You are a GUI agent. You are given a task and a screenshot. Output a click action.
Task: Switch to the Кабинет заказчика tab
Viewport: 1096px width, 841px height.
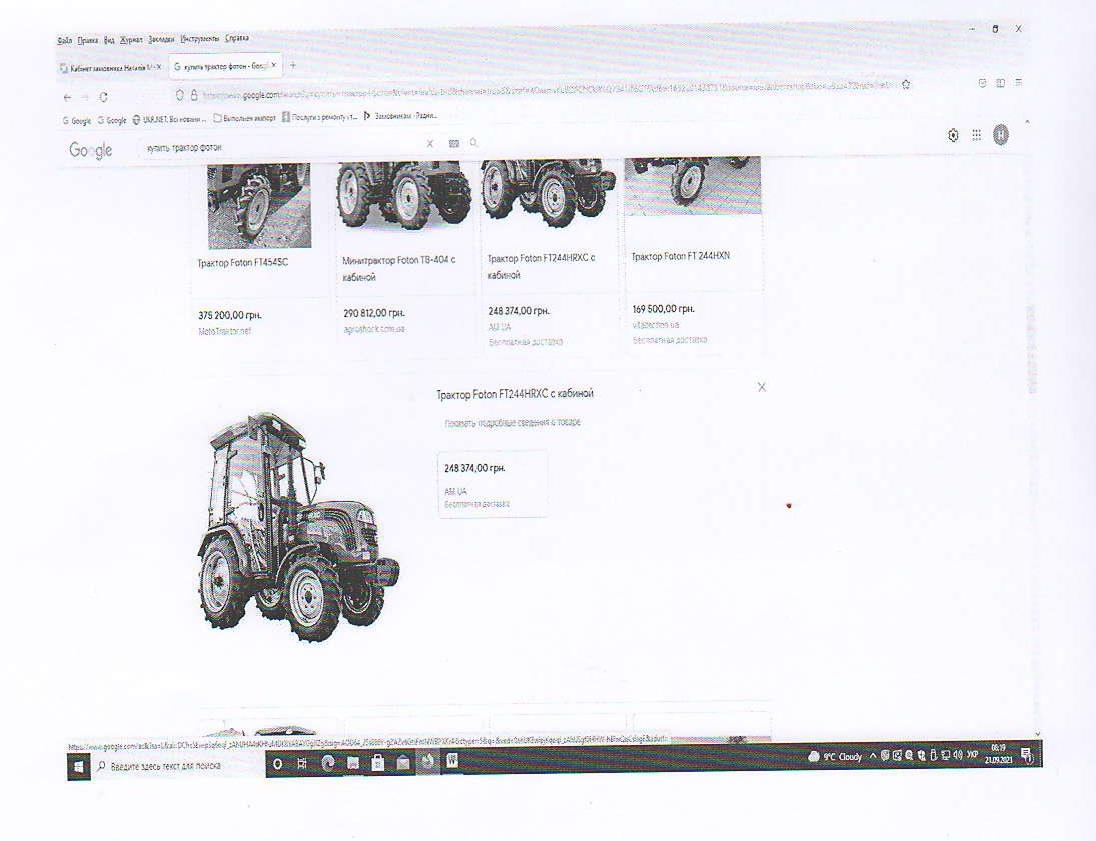[x=110, y=68]
